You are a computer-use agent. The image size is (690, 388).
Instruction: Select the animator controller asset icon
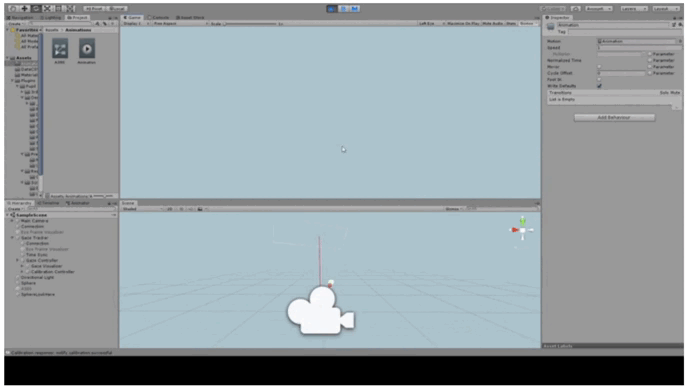coord(60,49)
